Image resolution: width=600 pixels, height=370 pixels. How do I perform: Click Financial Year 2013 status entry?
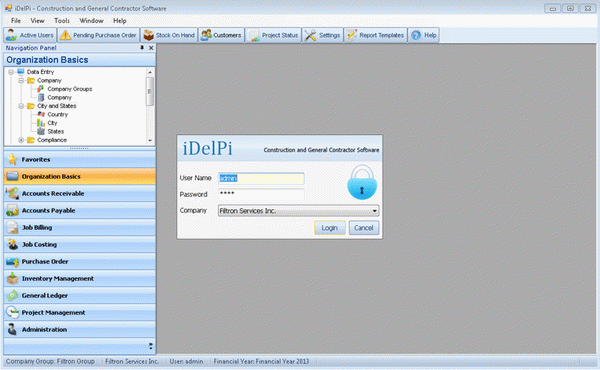click(261, 361)
